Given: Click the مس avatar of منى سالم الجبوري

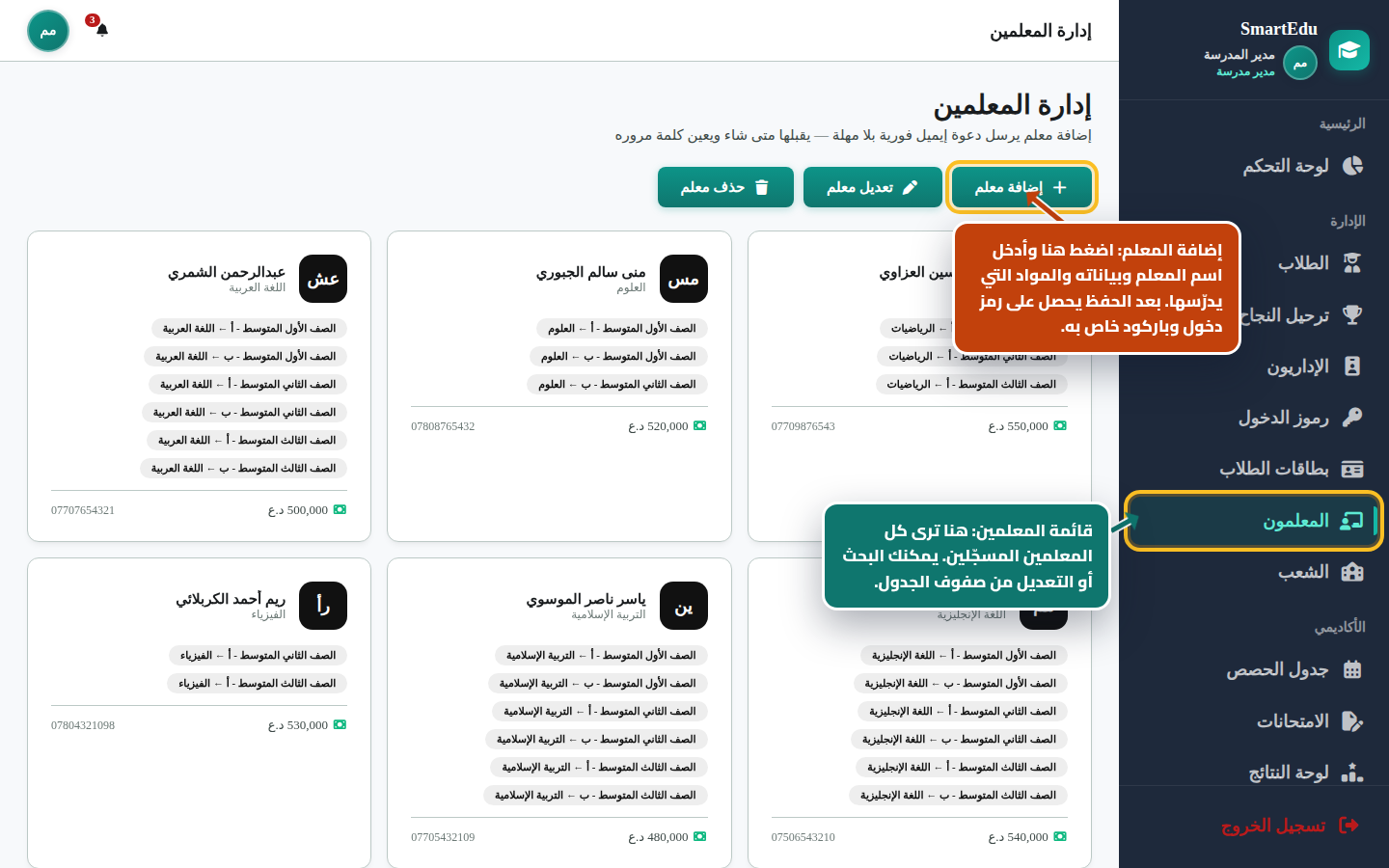Looking at the screenshot, I should [x=683, y=279].
